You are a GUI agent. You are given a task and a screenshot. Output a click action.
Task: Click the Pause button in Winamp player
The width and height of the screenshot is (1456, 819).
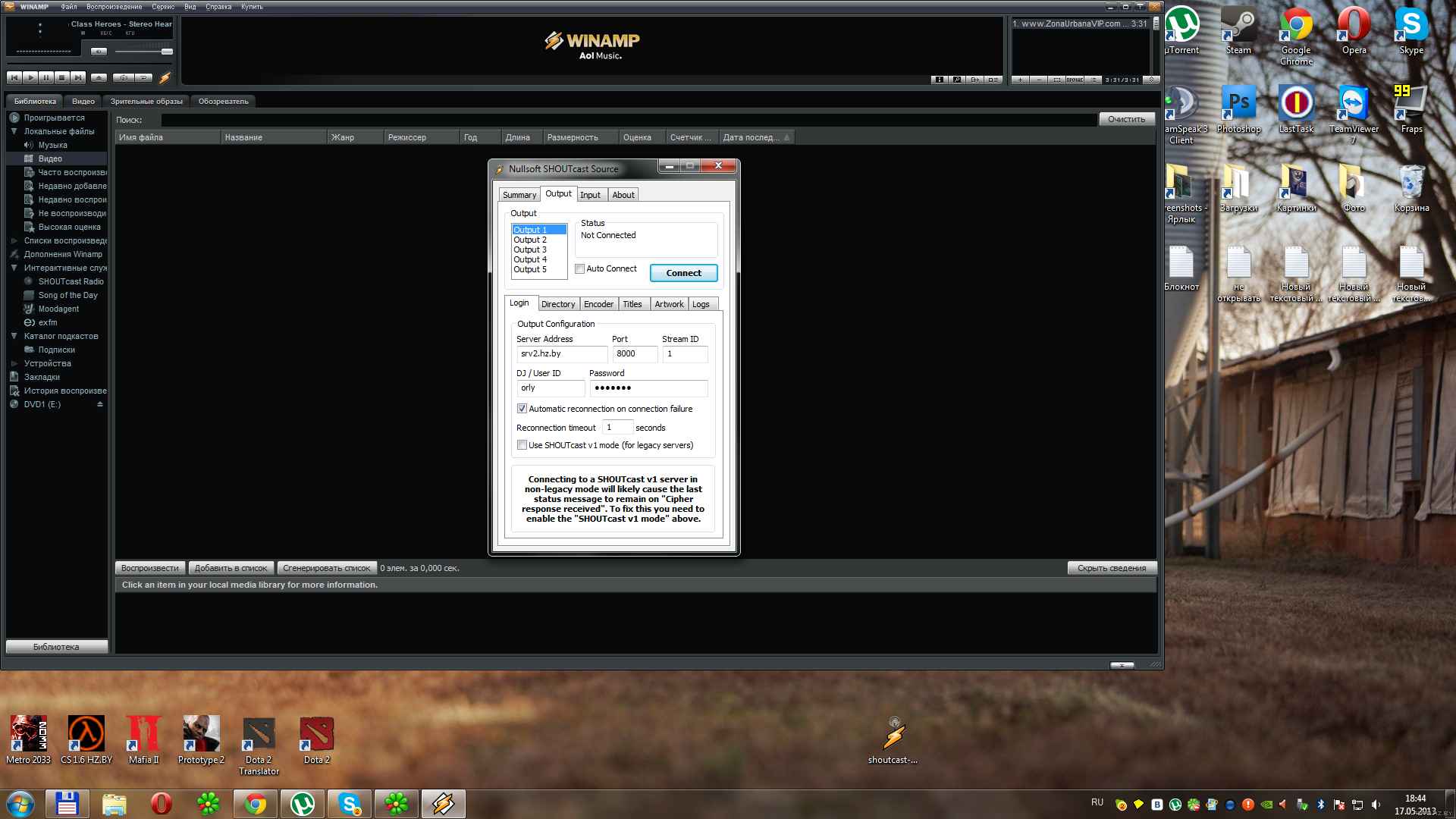pyautogui.click(x=46, y=77)
